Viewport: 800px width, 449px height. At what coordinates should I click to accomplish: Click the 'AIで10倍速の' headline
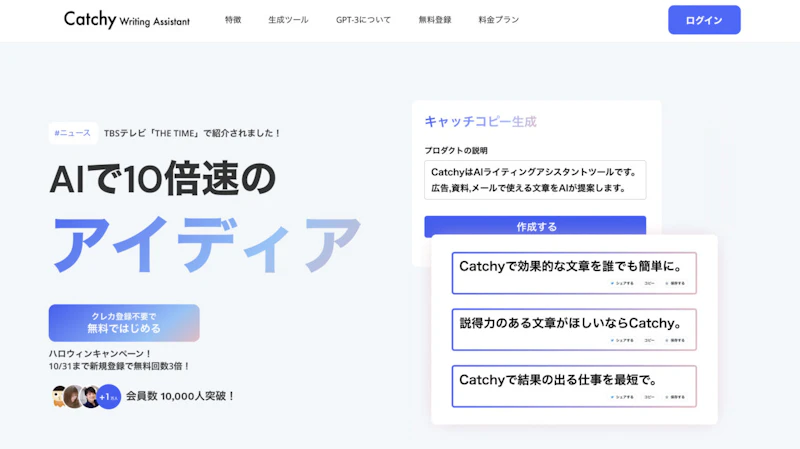(163, 179)
